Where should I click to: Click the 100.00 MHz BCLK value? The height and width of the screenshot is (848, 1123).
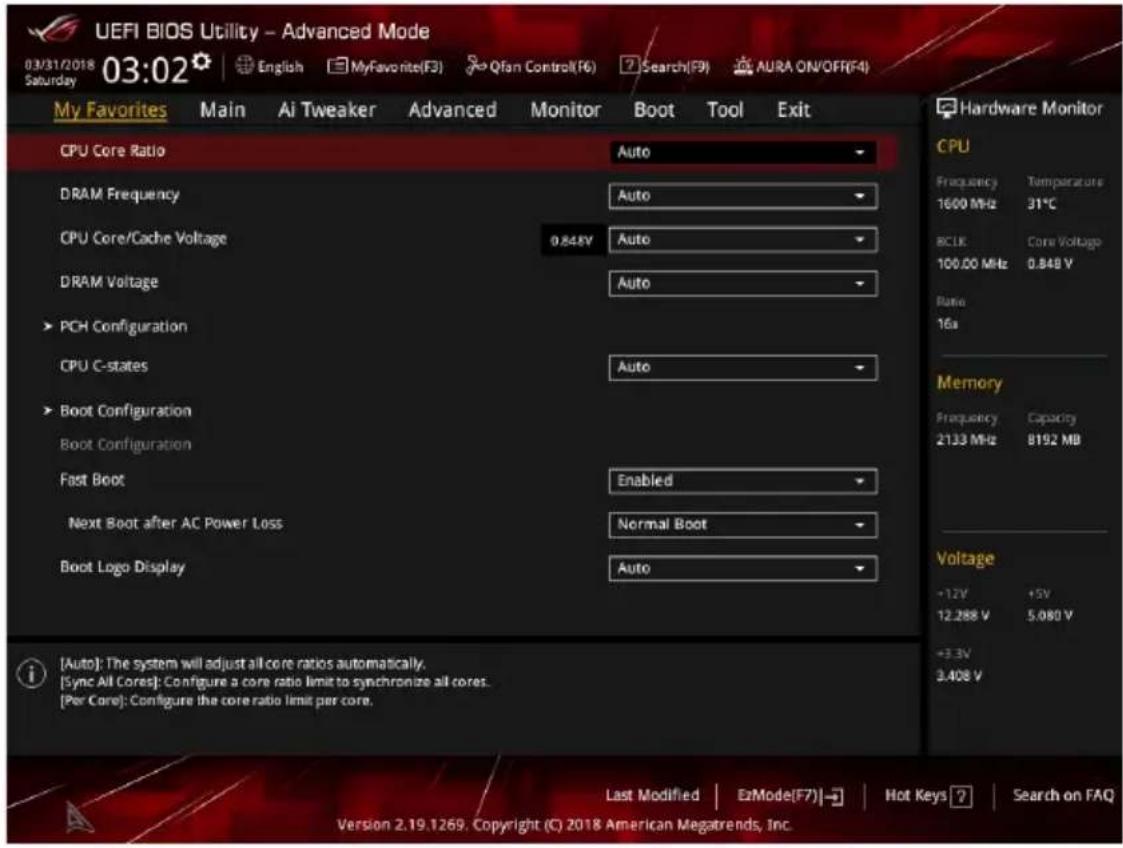pyautogui.click(x=972, y=264)
